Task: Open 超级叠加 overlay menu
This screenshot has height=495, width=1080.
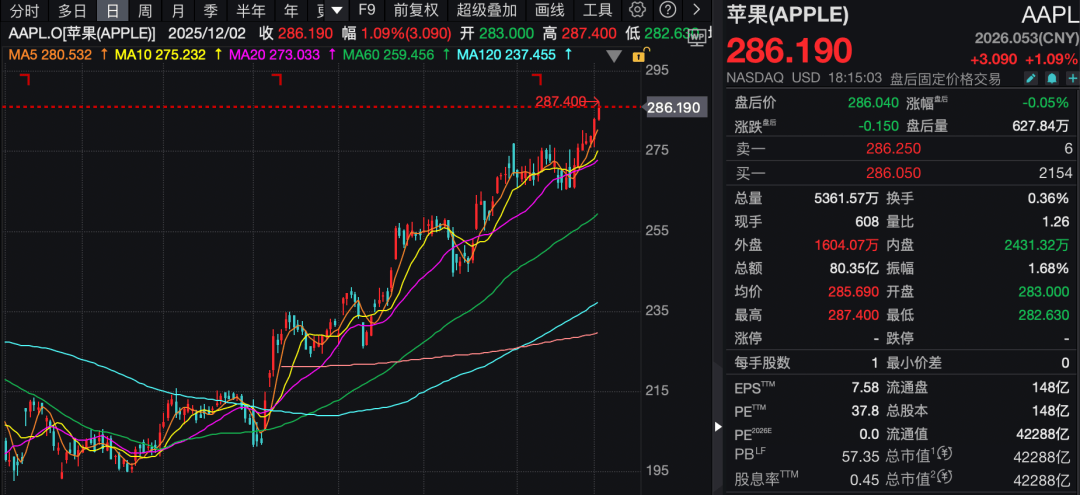Action: (486, 10)
